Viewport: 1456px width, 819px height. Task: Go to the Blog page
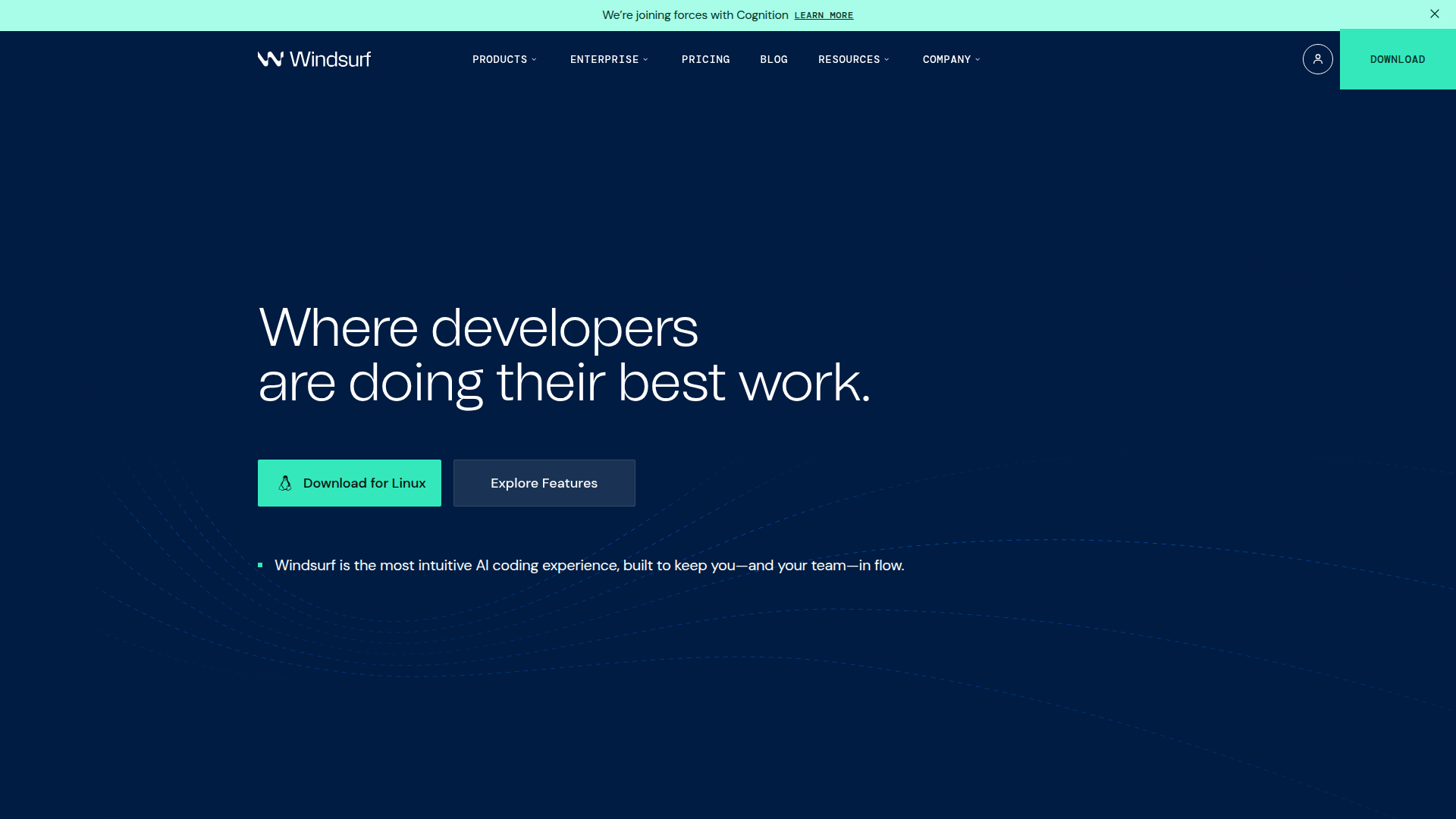pos(773,59)
